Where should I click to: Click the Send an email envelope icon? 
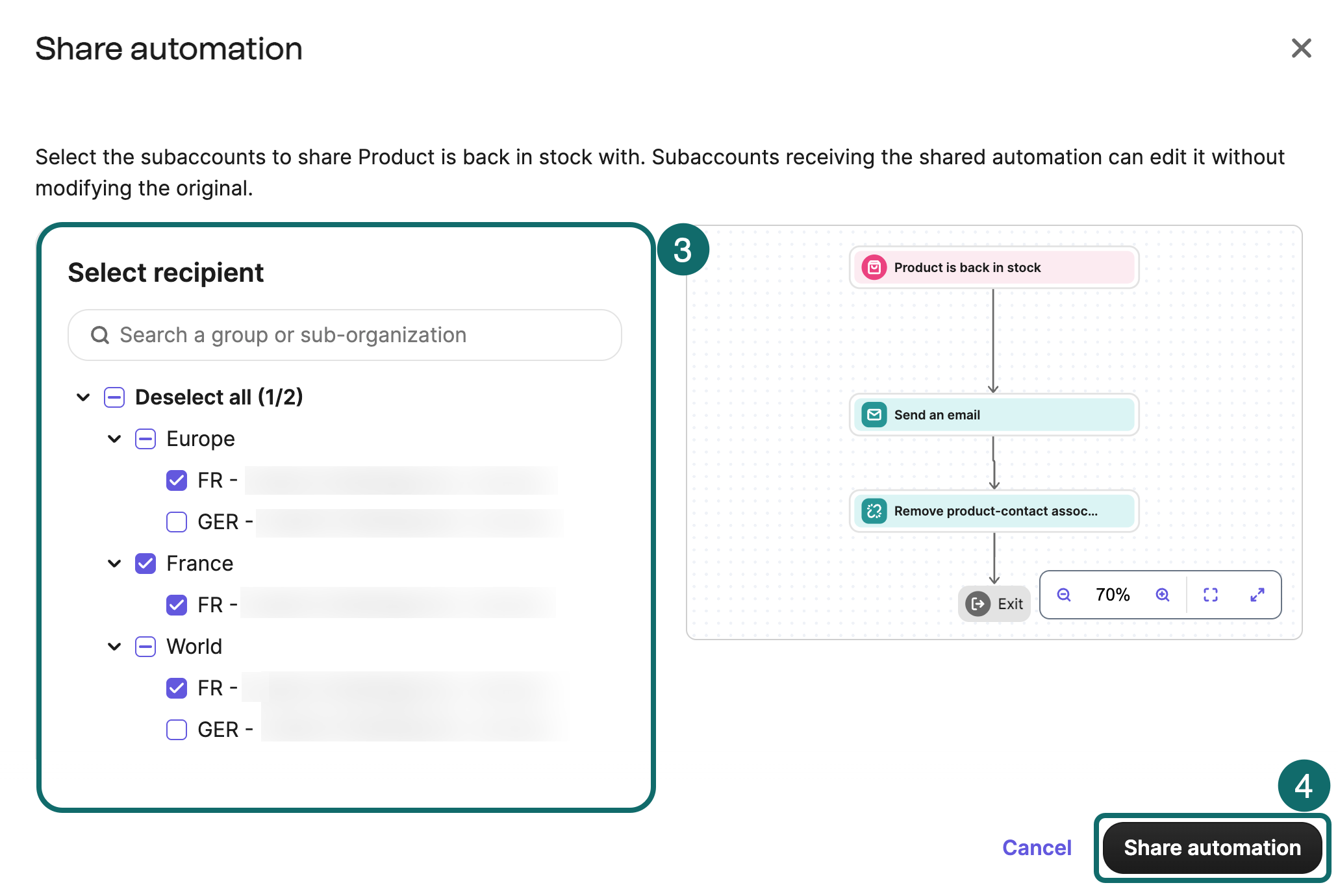point(874,415)
